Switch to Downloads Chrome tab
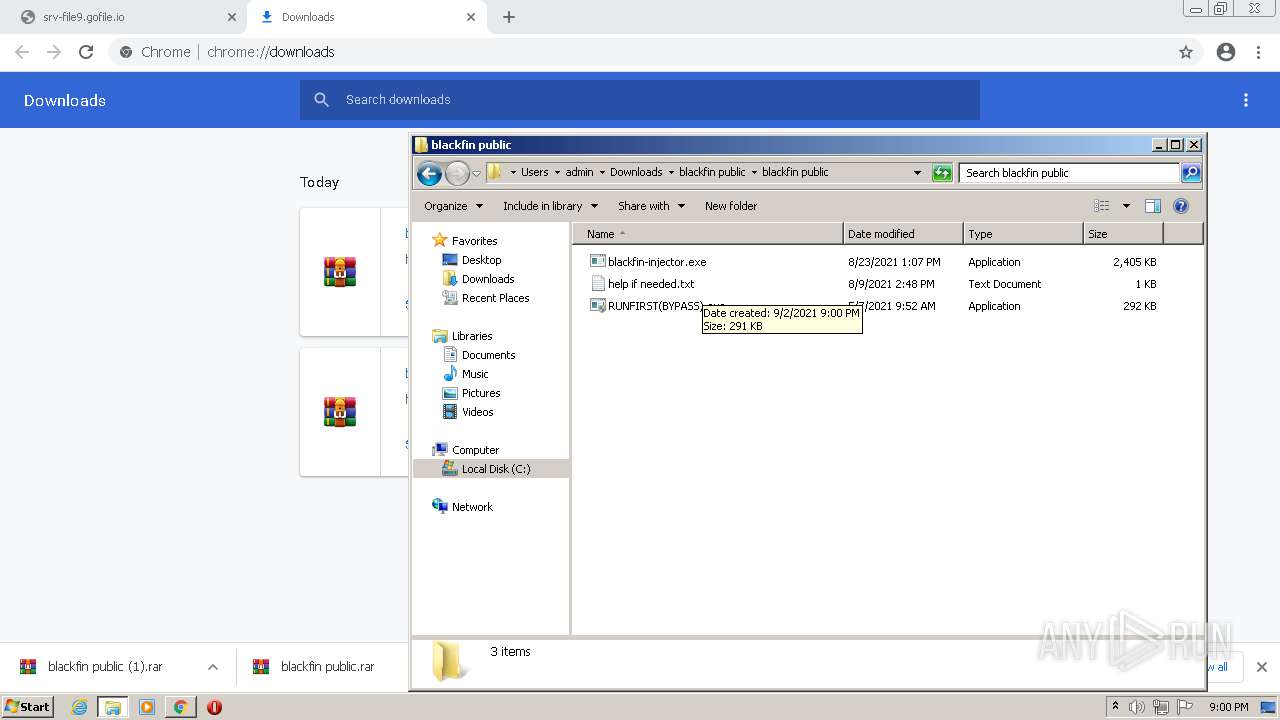Viewport: 1280px width, 720px height. point(366,17)
